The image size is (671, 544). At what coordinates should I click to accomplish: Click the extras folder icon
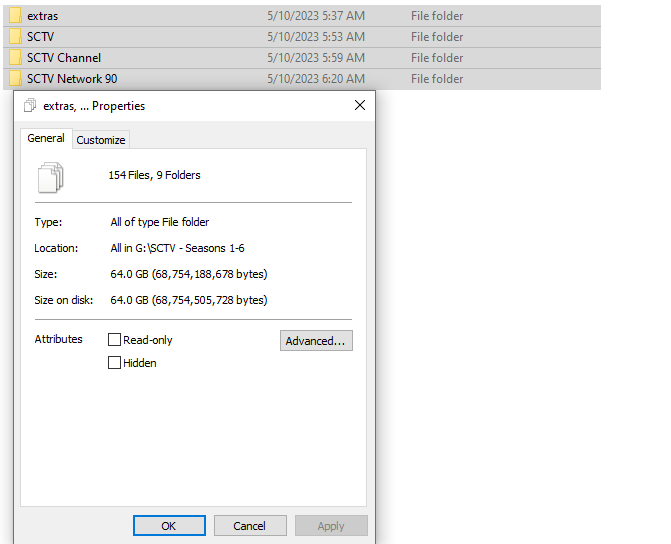point(15,16)
